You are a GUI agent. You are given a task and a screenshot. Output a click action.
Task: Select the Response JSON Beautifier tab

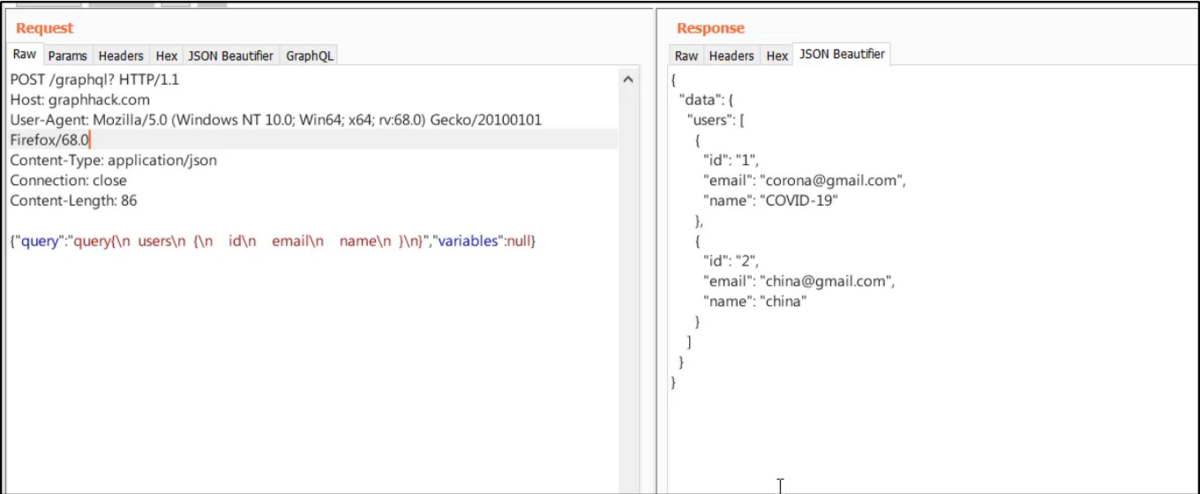[841, 55]
